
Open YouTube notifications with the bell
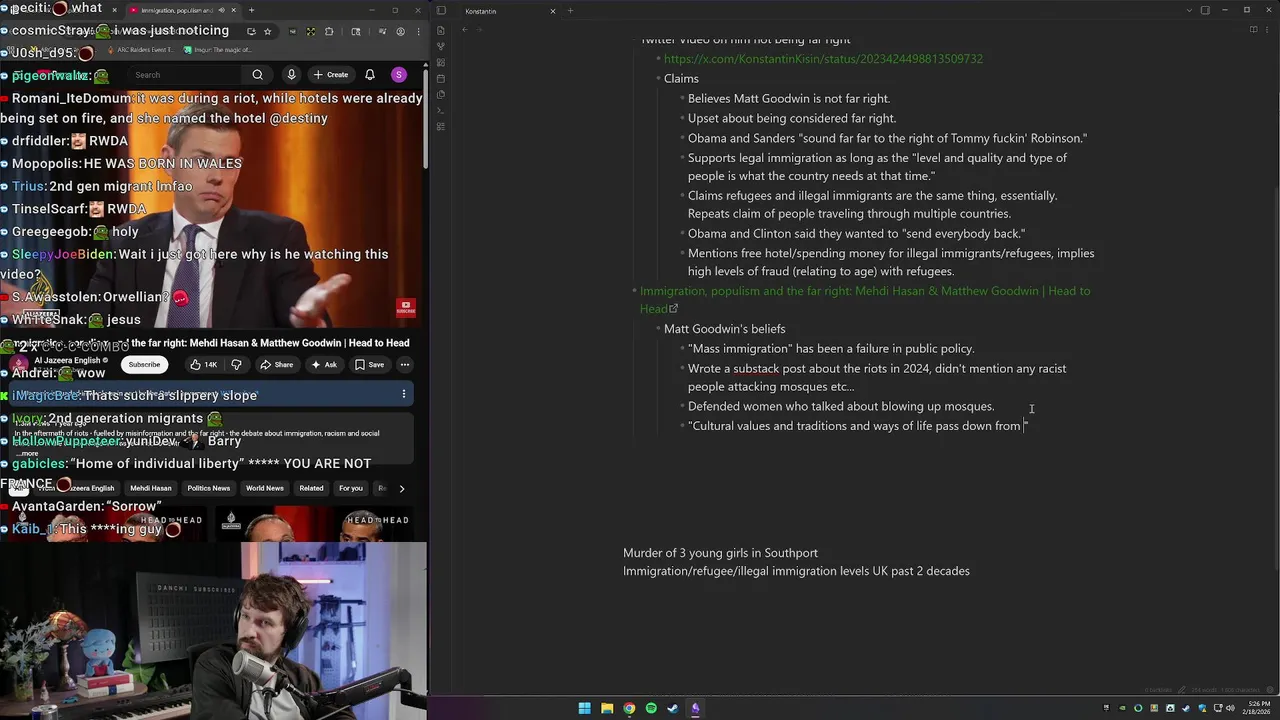point(370,75)
